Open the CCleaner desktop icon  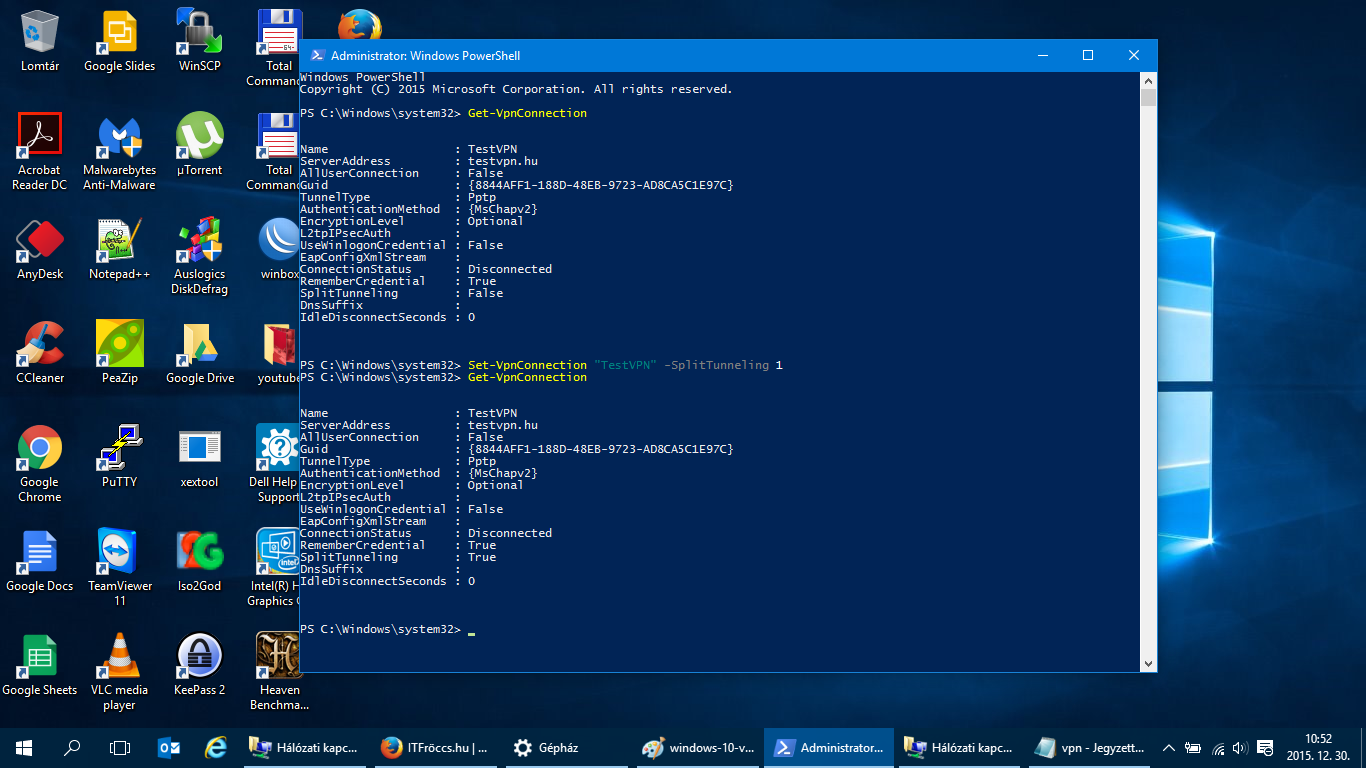[40, 347]
